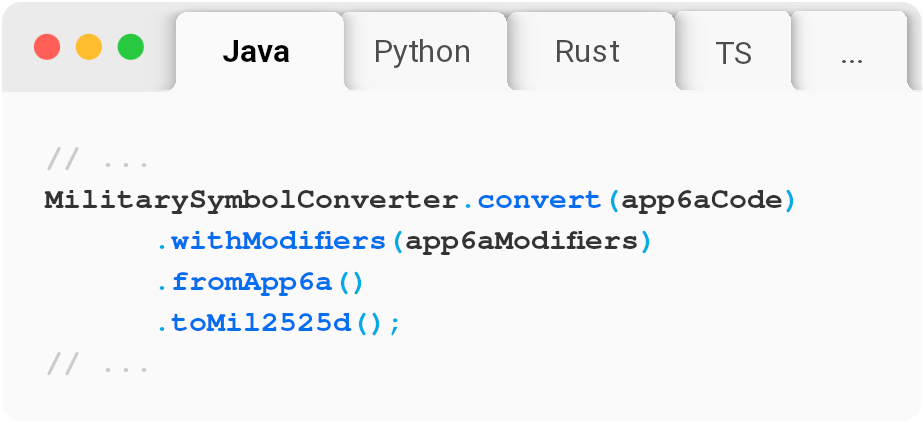Click the red close window dot
The image size is (923, 423).
[47, 47]
